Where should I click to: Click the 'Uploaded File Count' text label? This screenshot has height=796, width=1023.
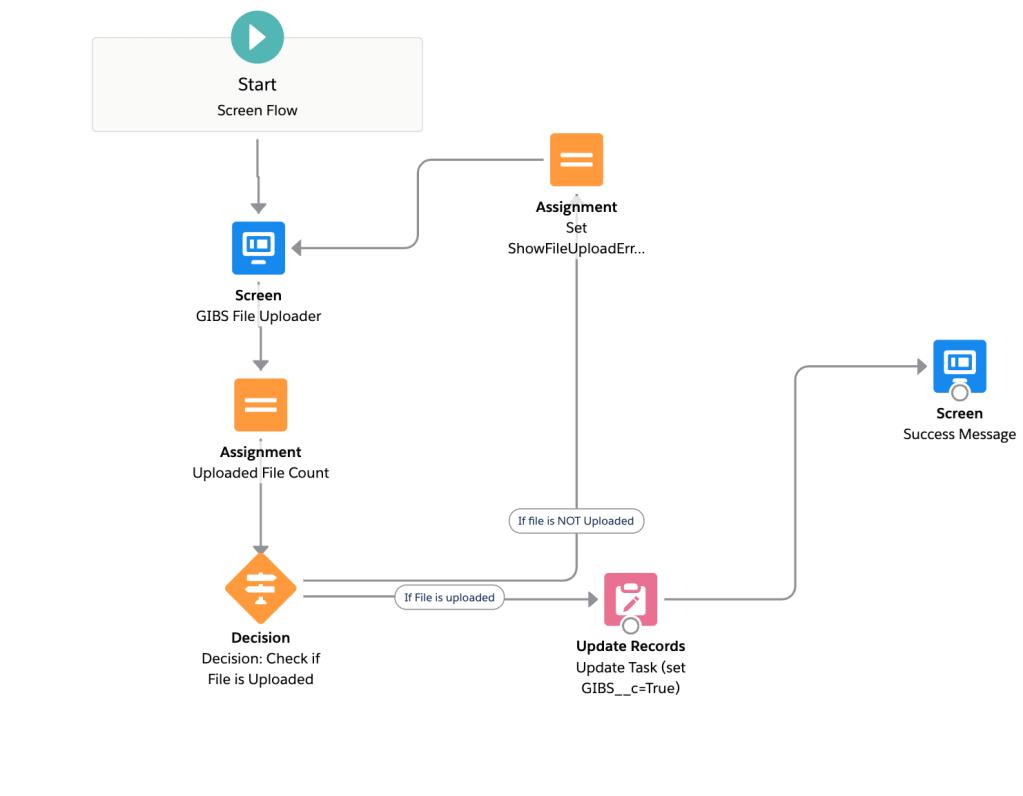[260, 473]
